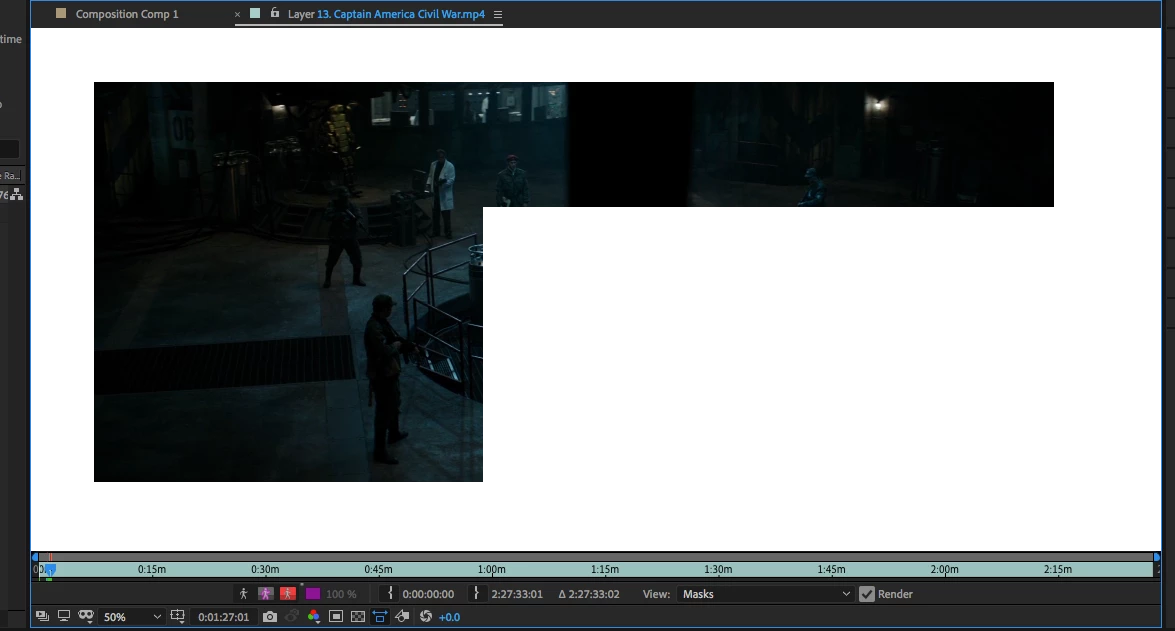Image resolution: width=1175 pixels, height=631 pixels.
Task: Click the tan label color square on Composition tab
Action: (61, 13)
